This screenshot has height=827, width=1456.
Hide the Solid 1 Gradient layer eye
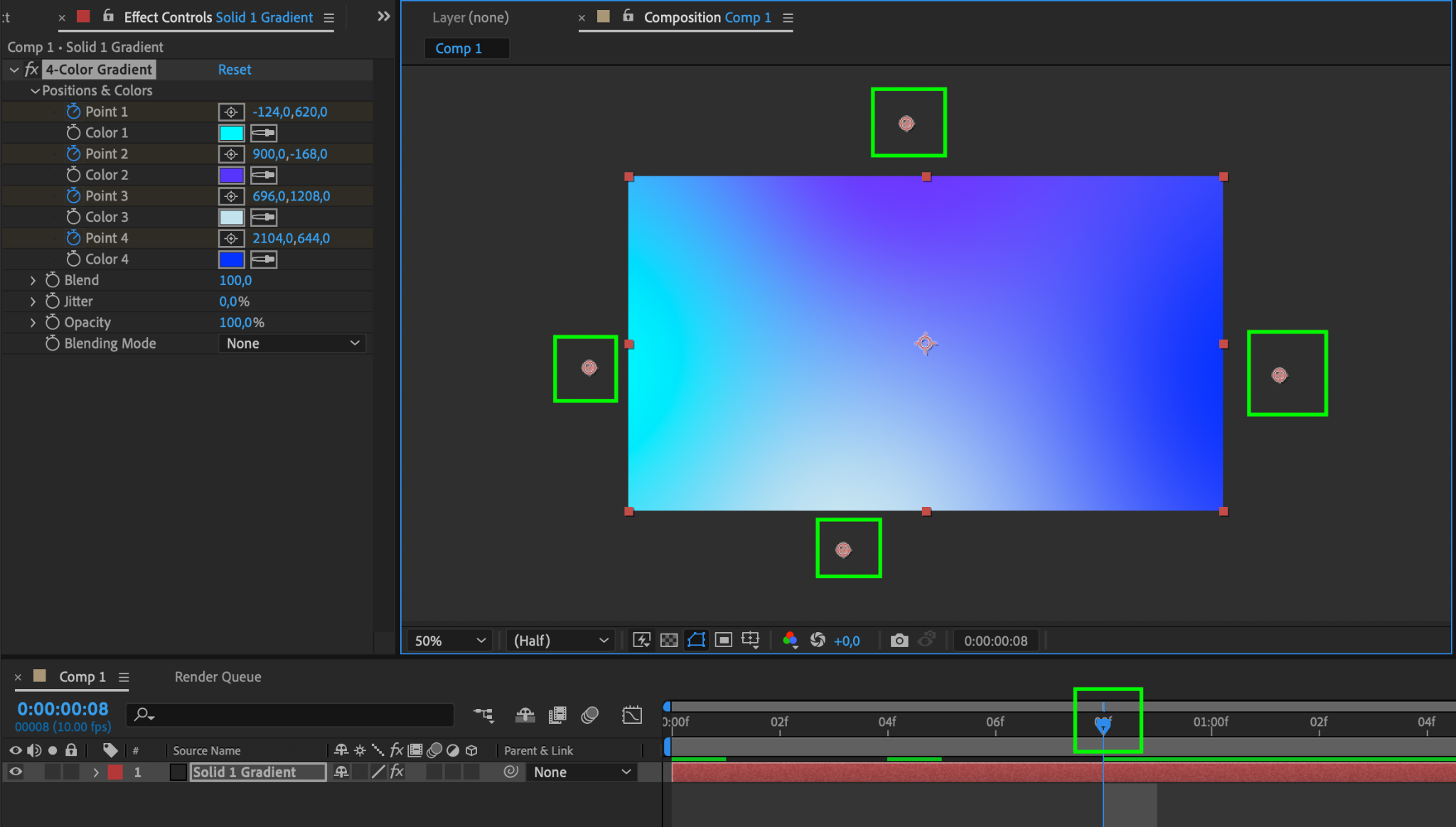point(15,772)
